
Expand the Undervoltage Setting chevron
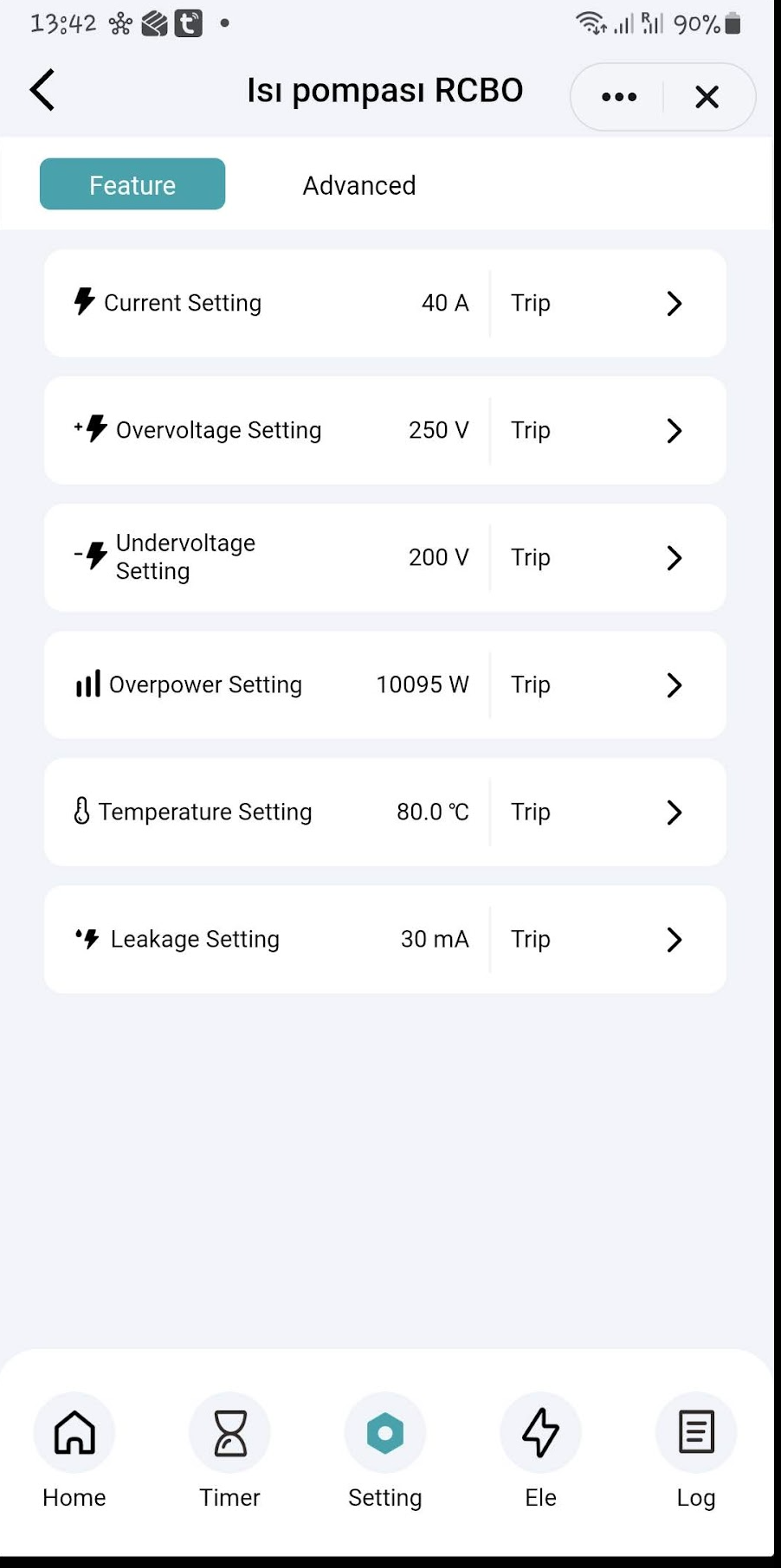[674, 557]
